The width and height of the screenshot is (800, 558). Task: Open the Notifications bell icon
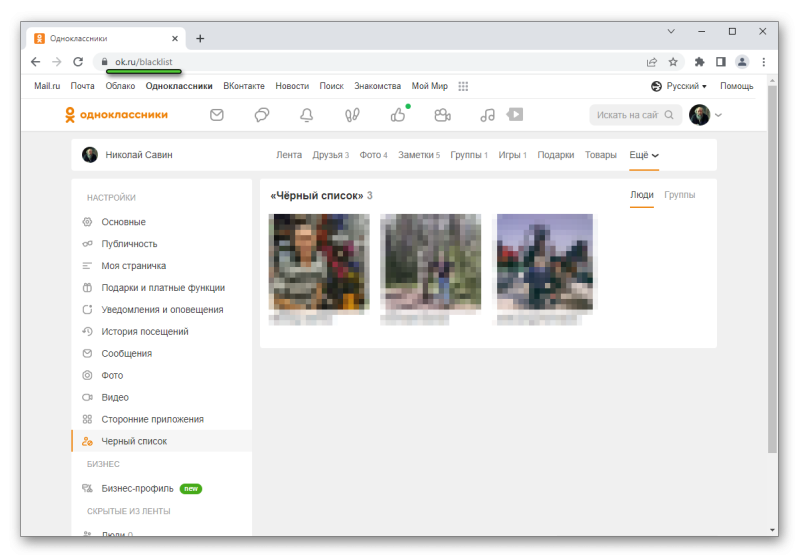tap(307, 115)
